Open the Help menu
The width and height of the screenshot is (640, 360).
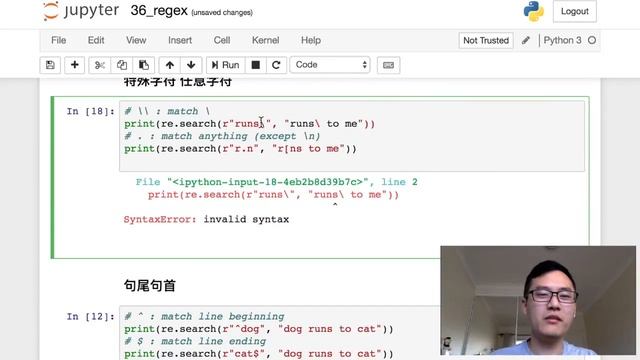[x=311, y=40]
